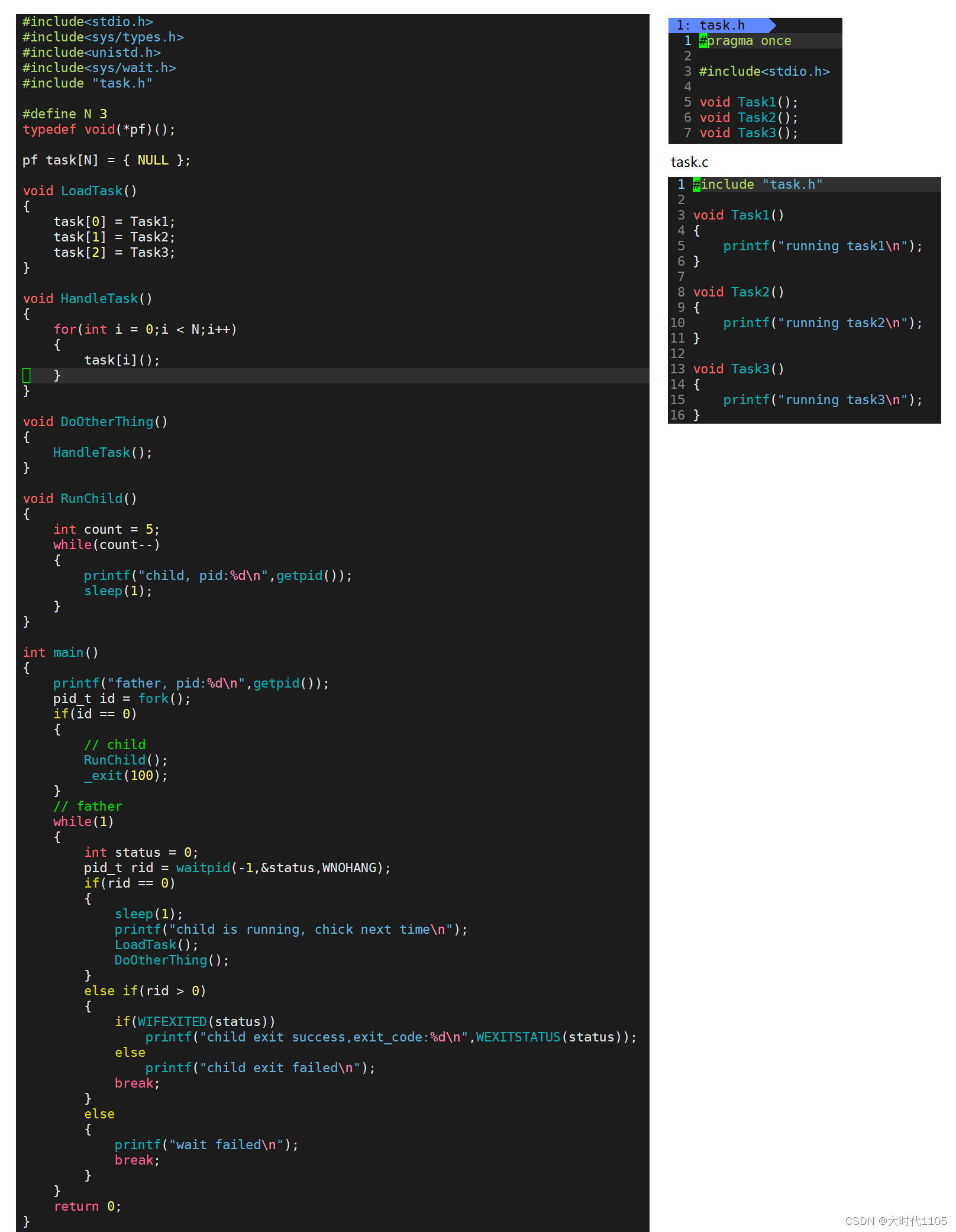The width and height of the screenshot is (956, 1232).
Task: Click the 'void LoadTask()' function header
Action: pyautogui.click(x=80, y=191)
